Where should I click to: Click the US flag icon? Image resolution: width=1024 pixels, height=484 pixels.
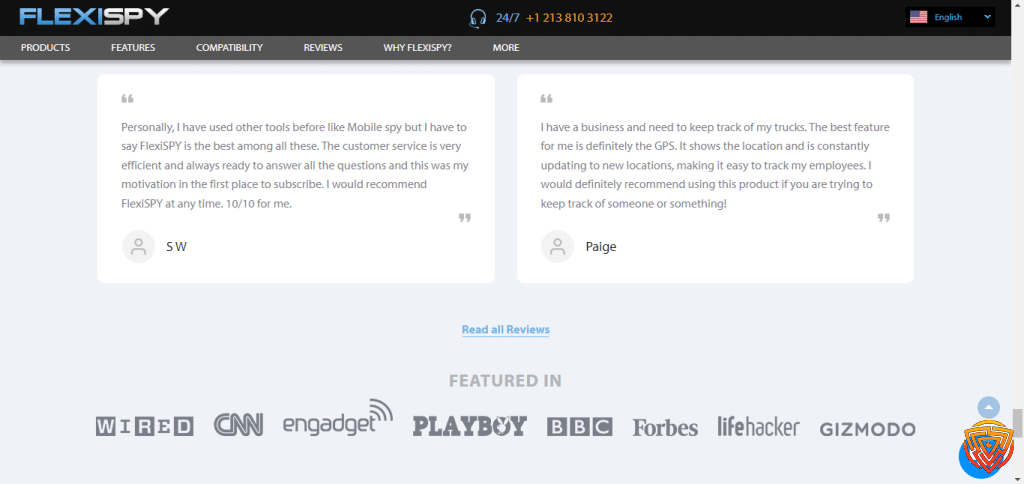918,18
